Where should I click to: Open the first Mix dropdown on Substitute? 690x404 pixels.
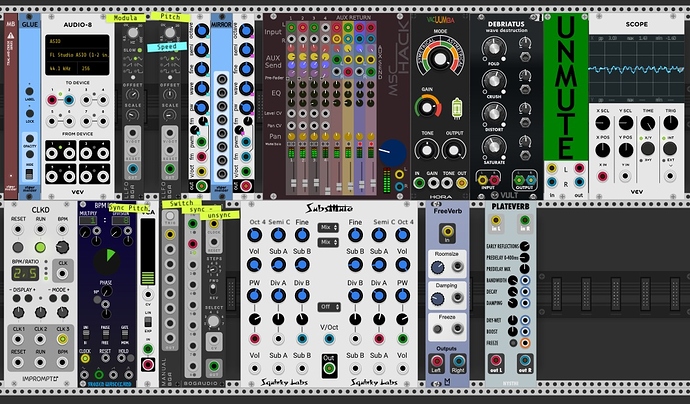(x=328, y=228)
